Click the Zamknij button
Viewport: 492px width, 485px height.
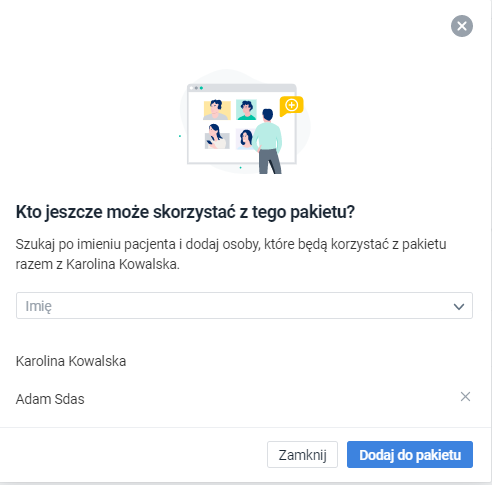click(302, 455)
